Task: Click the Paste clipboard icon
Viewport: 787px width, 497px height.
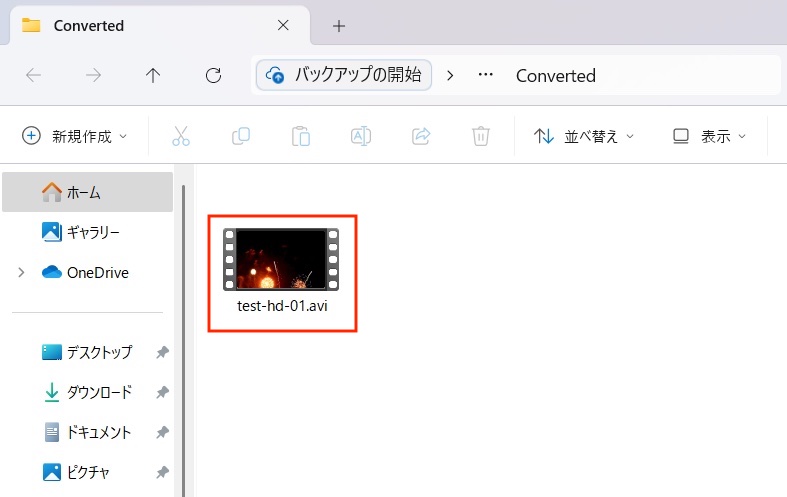Action: pyautogui.click(x=300, y=136)
